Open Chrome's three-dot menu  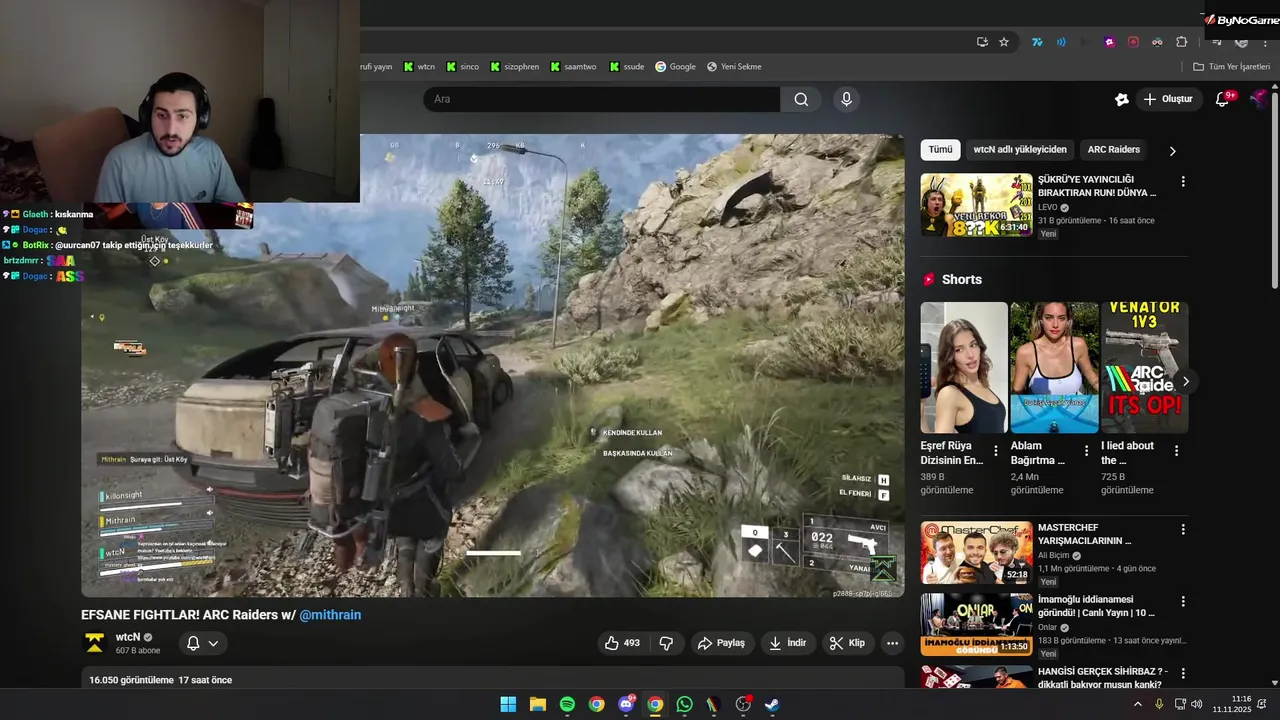[1265, 42]
